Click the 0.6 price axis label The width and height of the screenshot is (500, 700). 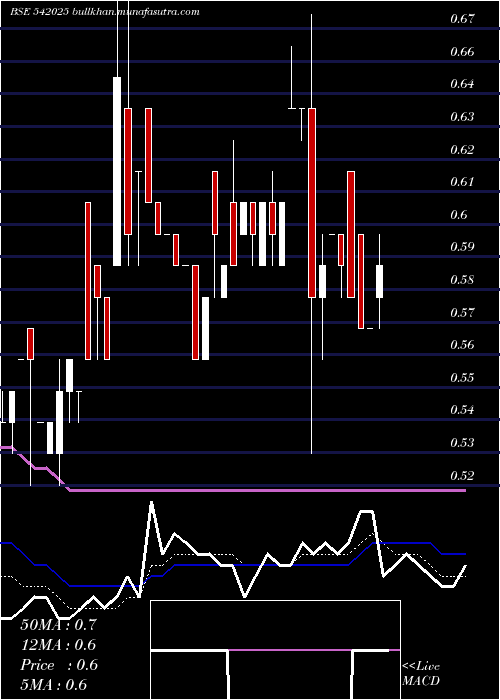459,215
